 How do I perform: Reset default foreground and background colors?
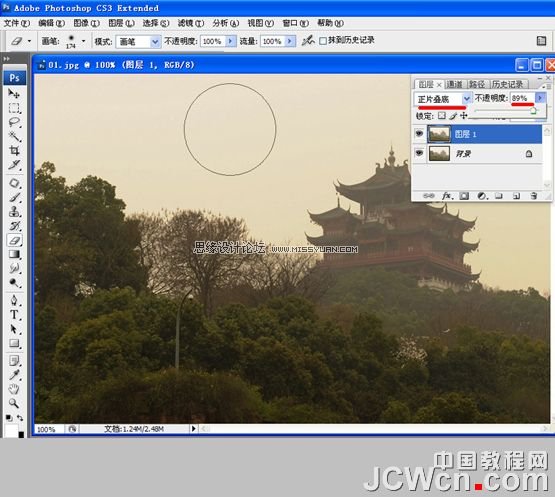click(x=9, y=418)
